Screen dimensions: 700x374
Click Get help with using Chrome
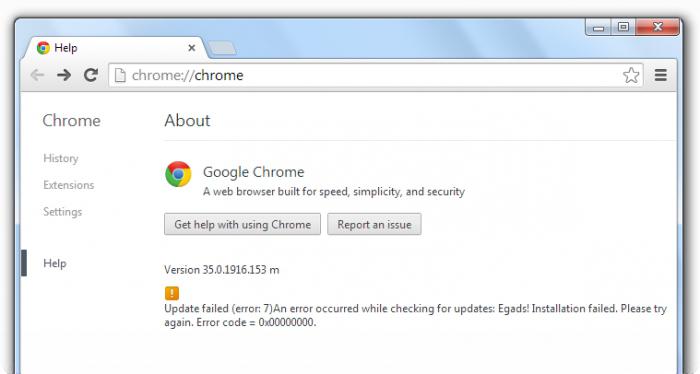coord(242,224)
